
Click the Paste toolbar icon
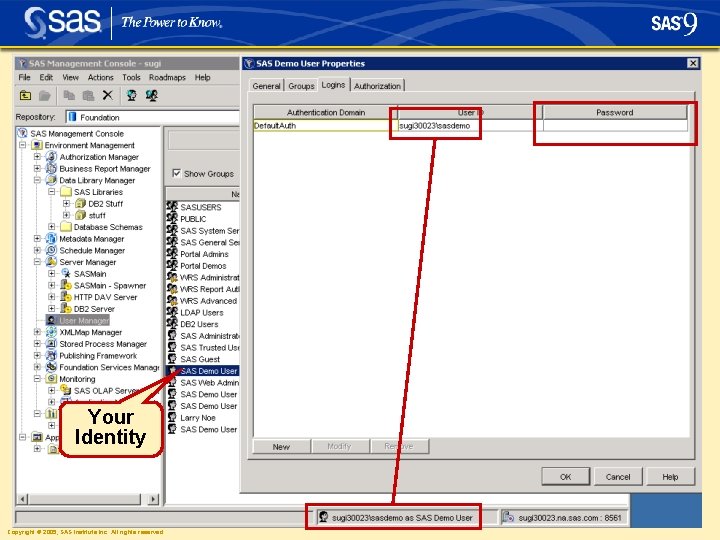pos(88,96)
